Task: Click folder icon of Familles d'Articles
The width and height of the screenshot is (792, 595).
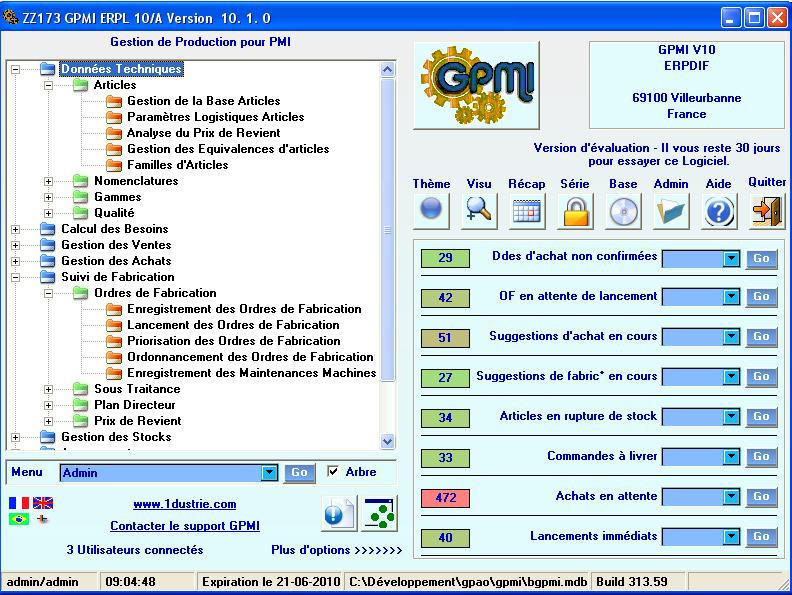Action: (114, 165)
